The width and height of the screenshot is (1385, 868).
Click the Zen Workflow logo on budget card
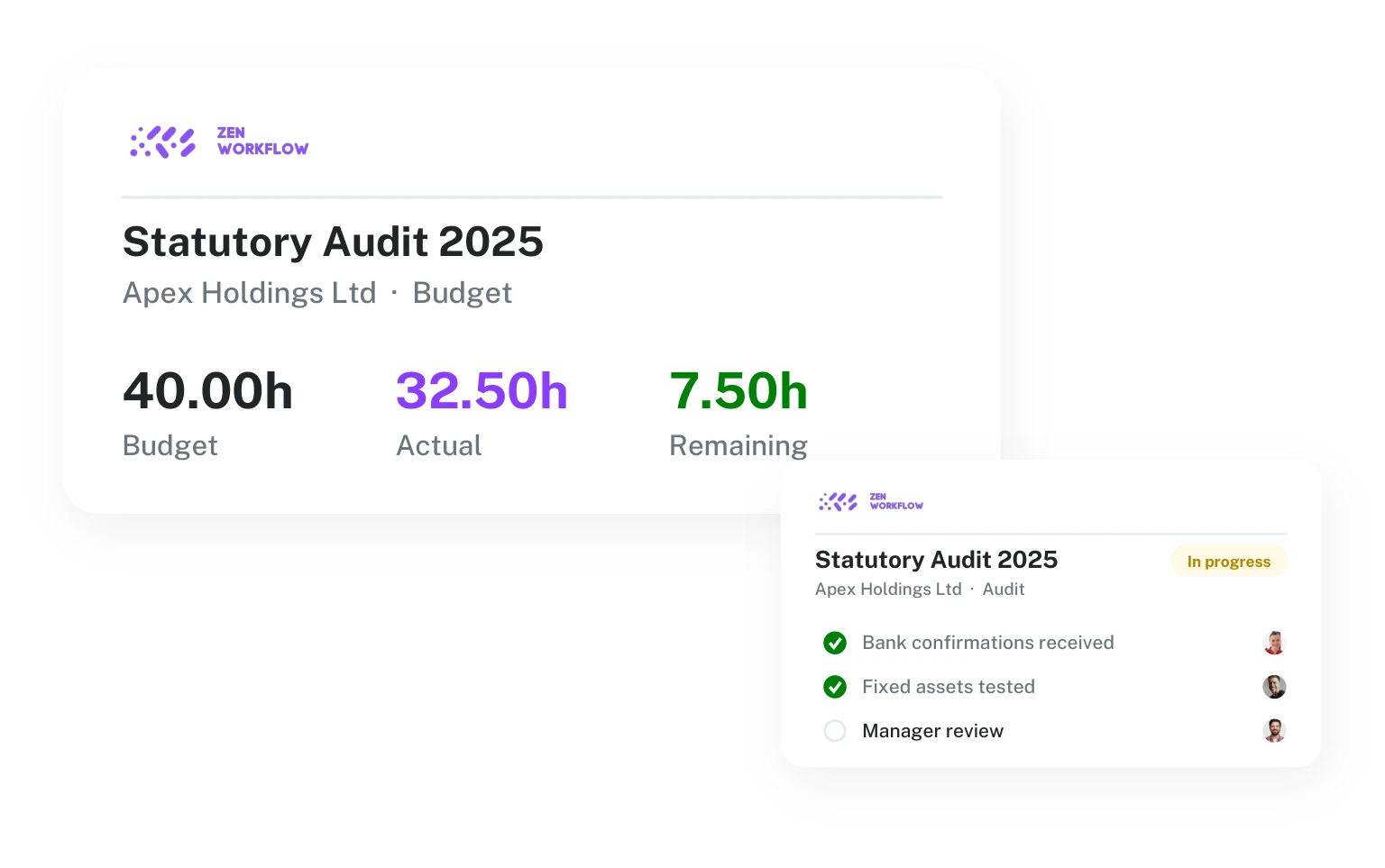click(x=219, y=142)
